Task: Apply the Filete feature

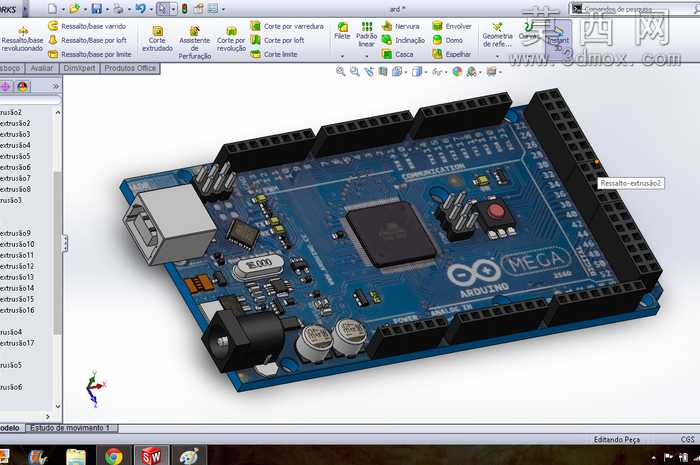Action: 342,31
